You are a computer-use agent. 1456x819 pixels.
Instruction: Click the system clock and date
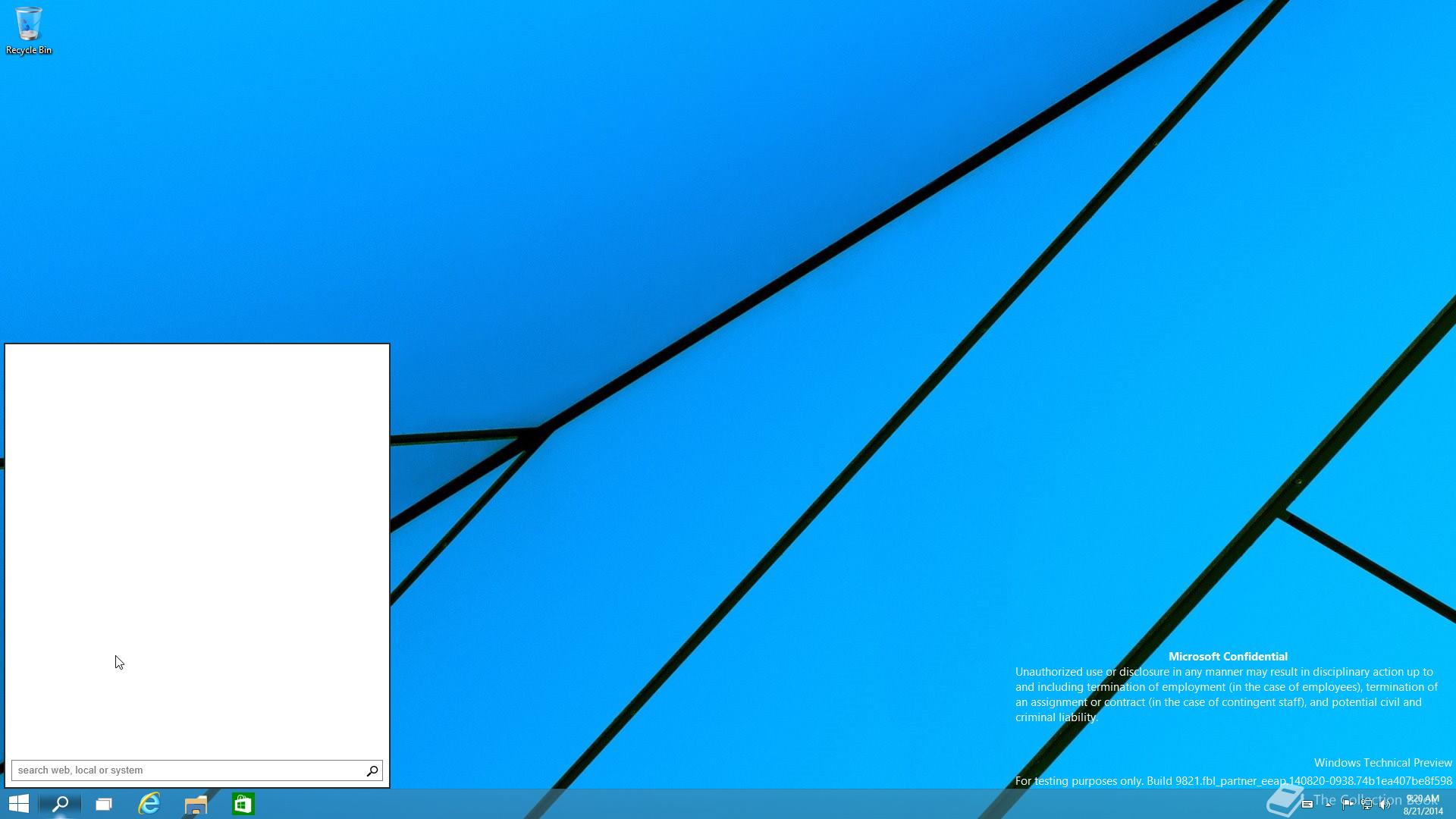pyautogui.click(x=1423, y=805)
